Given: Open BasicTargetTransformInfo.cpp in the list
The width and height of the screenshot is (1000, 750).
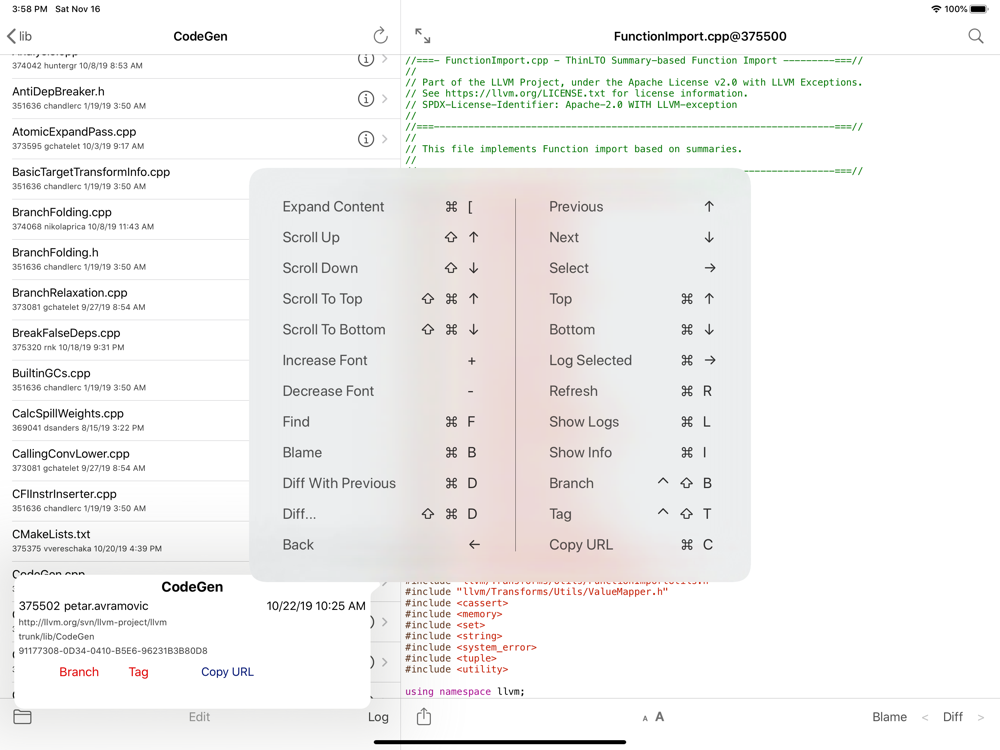Looking at the screenshot, I should [124, 179].
